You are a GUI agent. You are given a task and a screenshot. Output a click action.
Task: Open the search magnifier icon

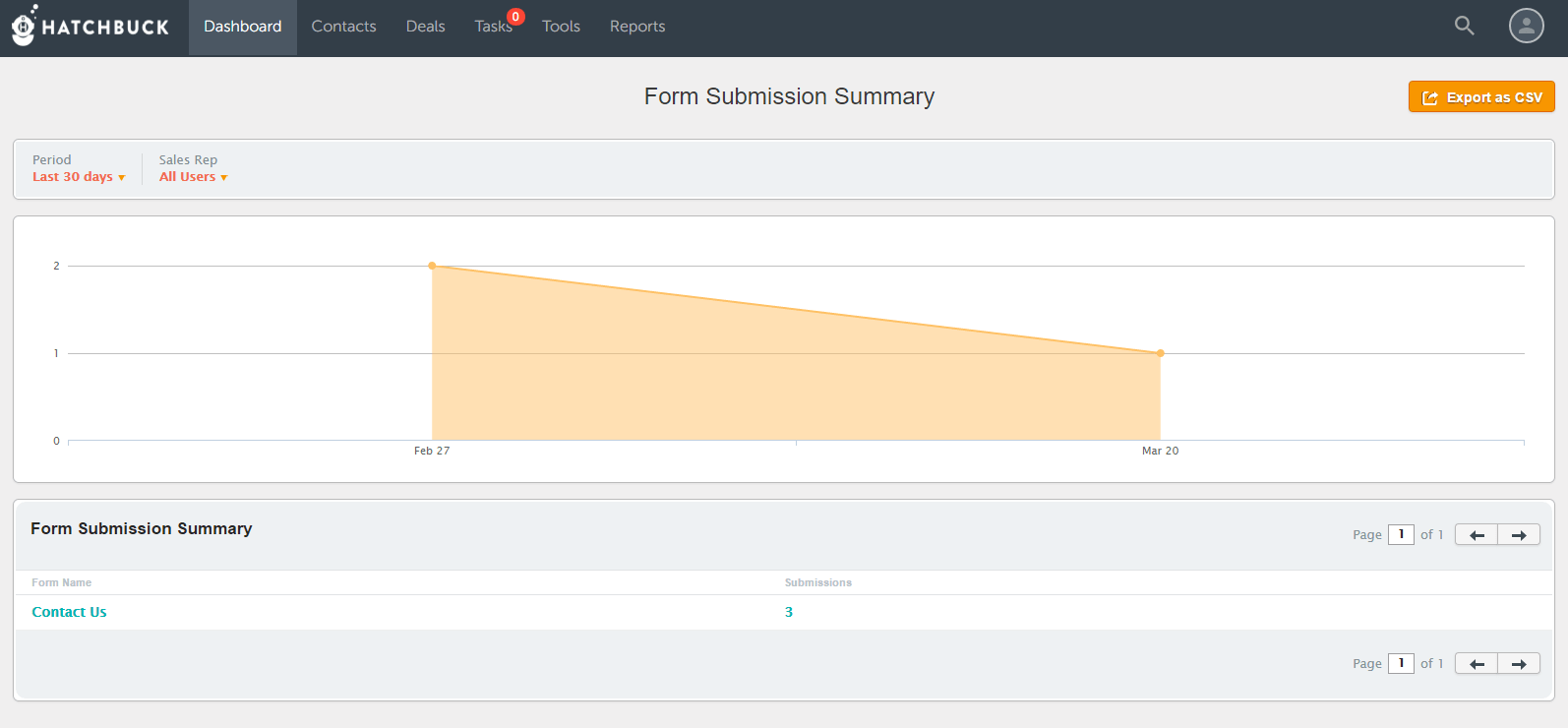(1464, 27)
